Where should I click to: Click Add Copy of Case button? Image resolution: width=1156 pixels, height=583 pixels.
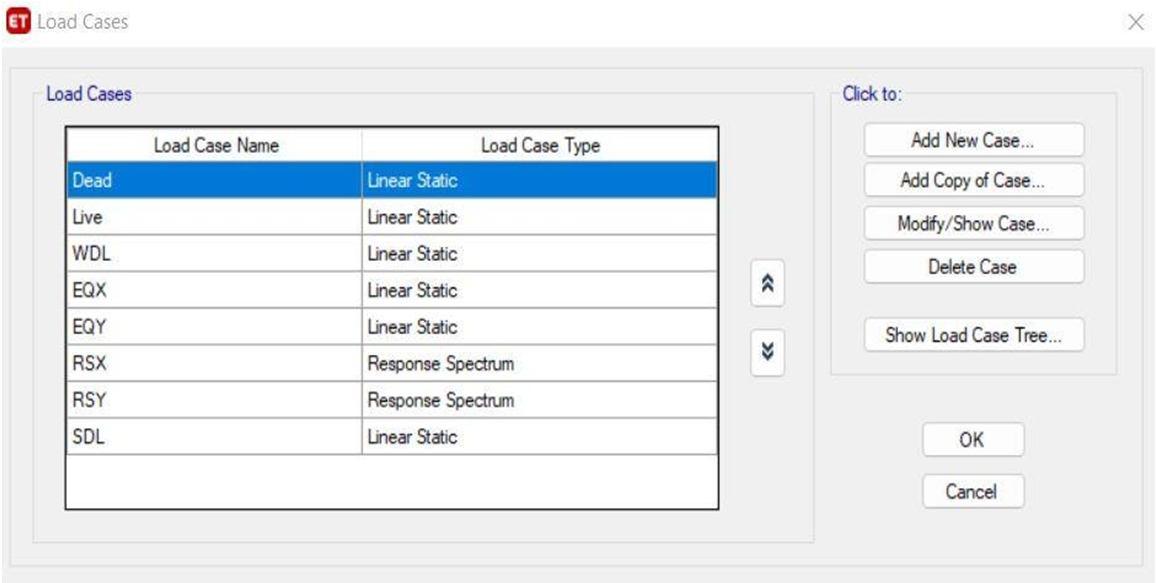click(x=973, y=181)
